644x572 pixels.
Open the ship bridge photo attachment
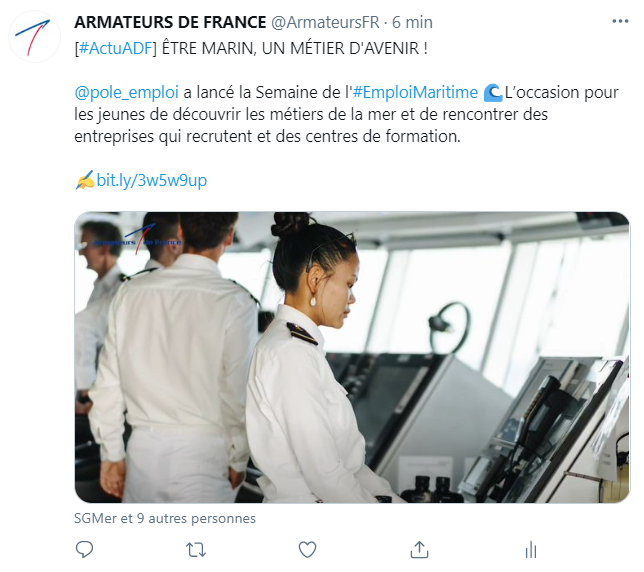tap(352, 357)
